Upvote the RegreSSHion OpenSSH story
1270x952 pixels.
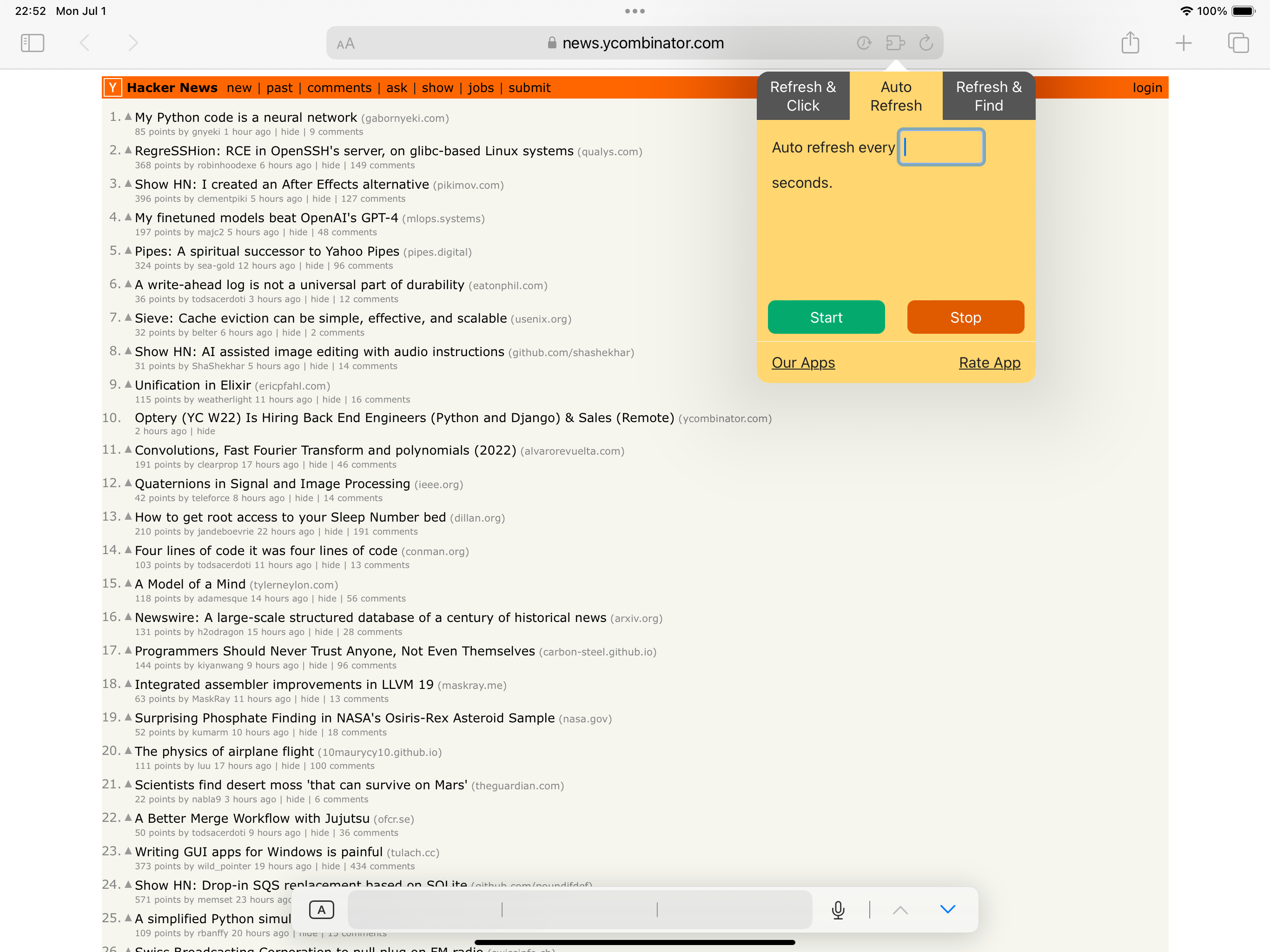[128, 150]
